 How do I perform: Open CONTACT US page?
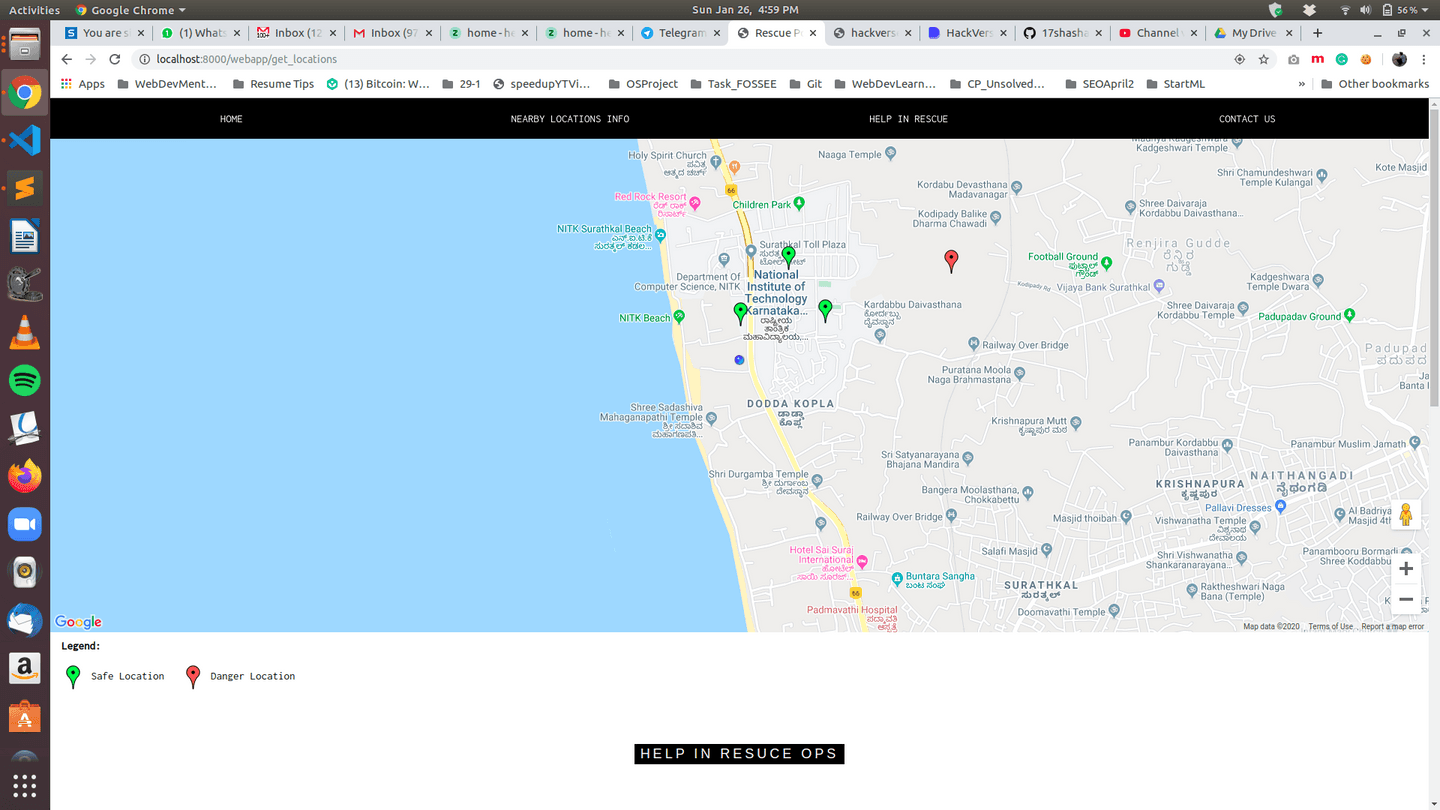(x=1247, y=119)
